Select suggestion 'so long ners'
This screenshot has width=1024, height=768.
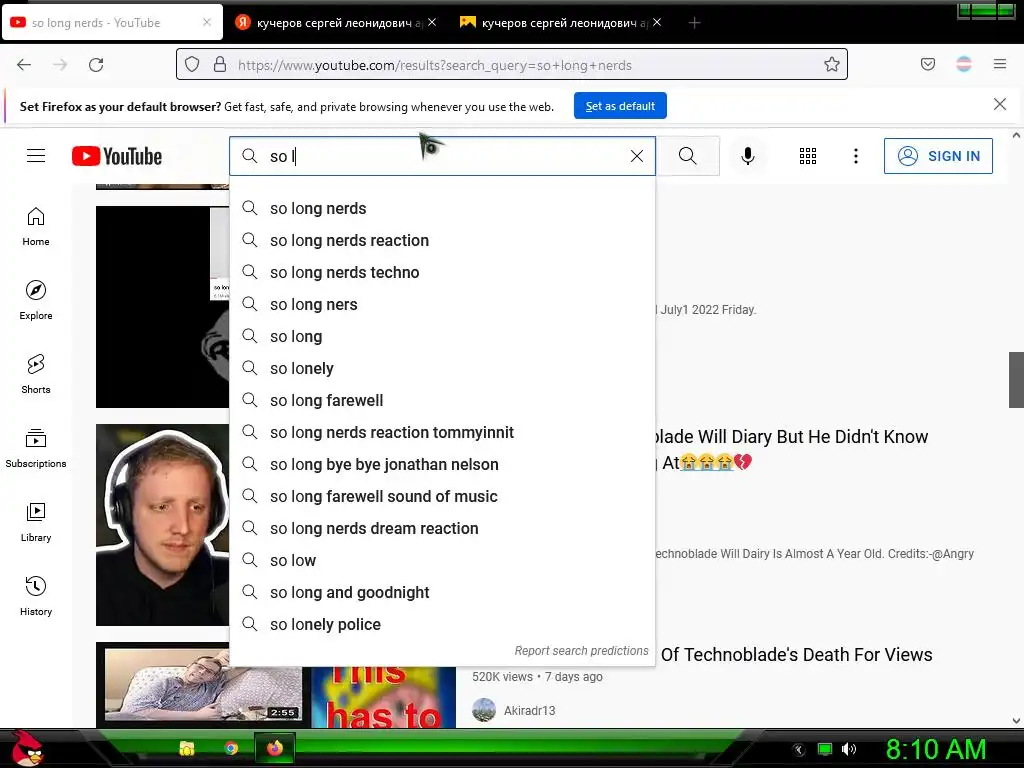[442, 304]
